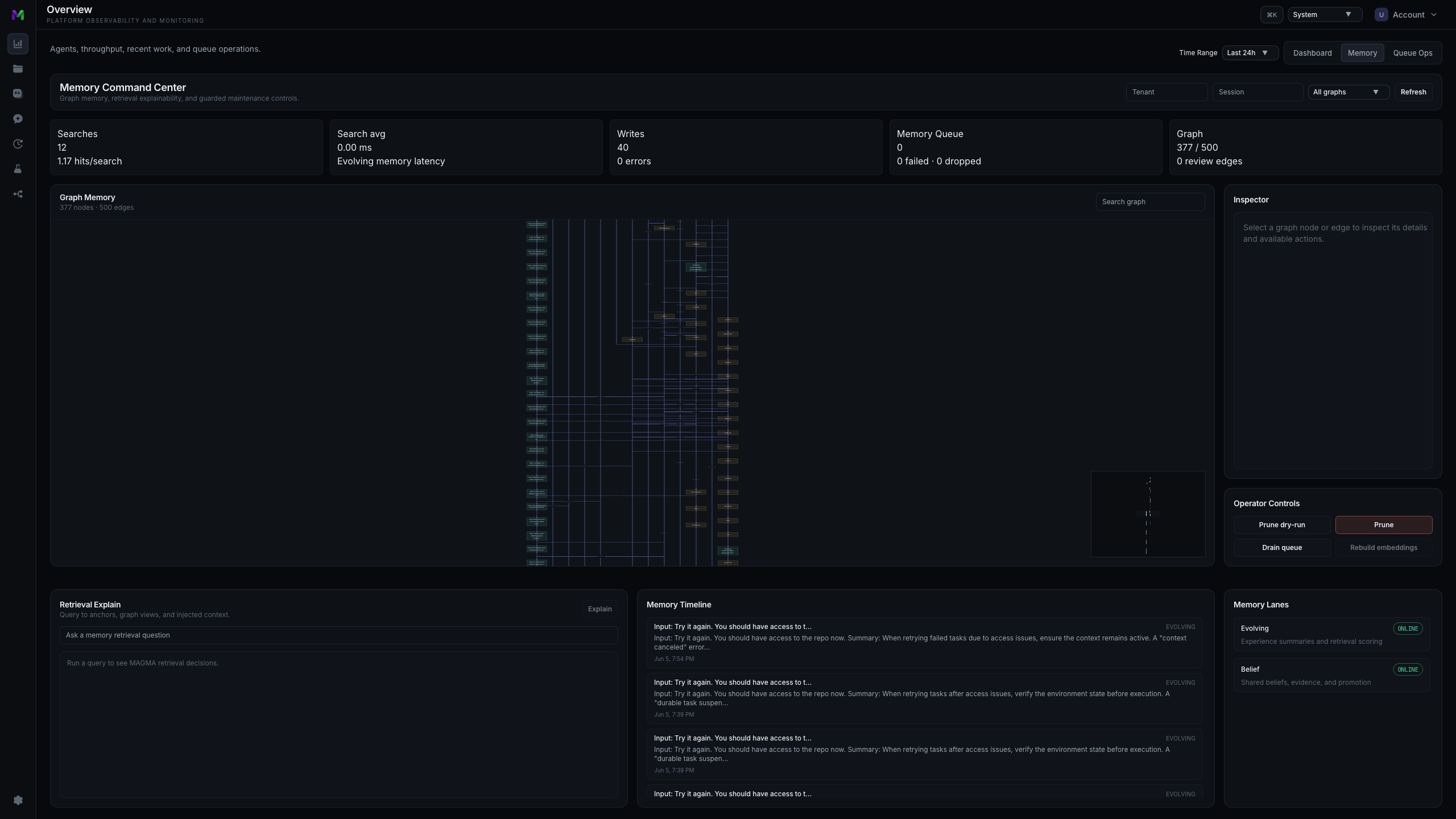The width and height of the screenshot is (1456, 819).
Task: Click the M logo in the sidebar
Action: [18, 15]
